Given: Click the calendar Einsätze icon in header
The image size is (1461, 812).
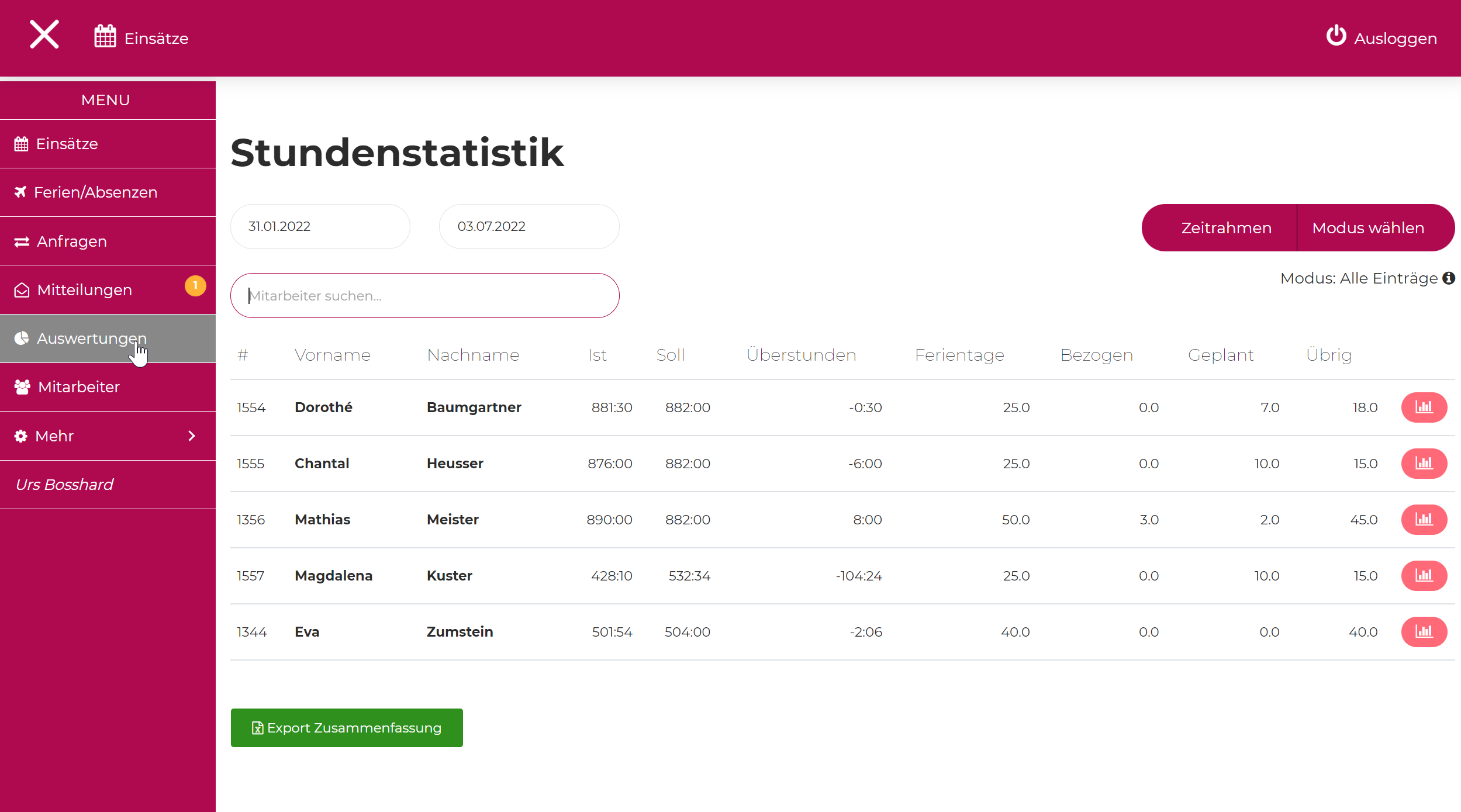Looking at the screenshot, I should click(x=105, y=37).
